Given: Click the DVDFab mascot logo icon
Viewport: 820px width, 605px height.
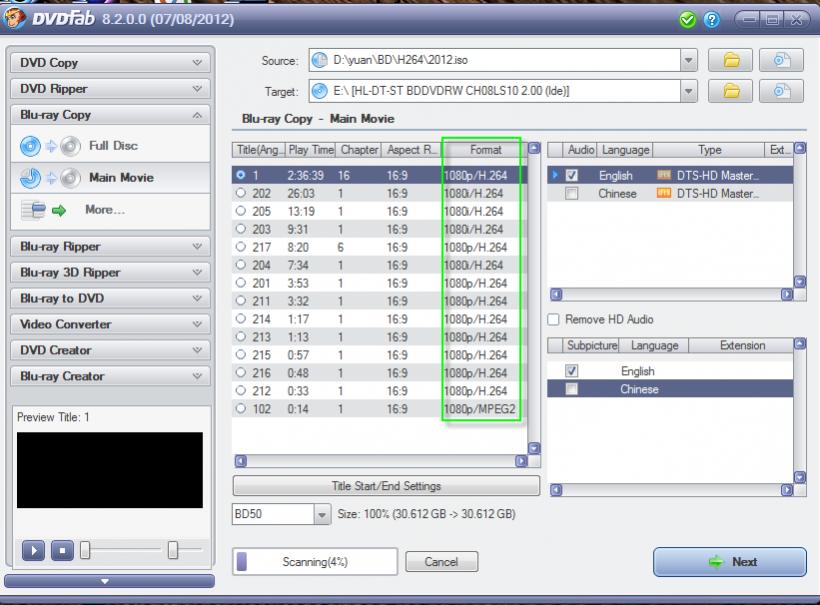Looking at the screenshot, I should [14, 18].
